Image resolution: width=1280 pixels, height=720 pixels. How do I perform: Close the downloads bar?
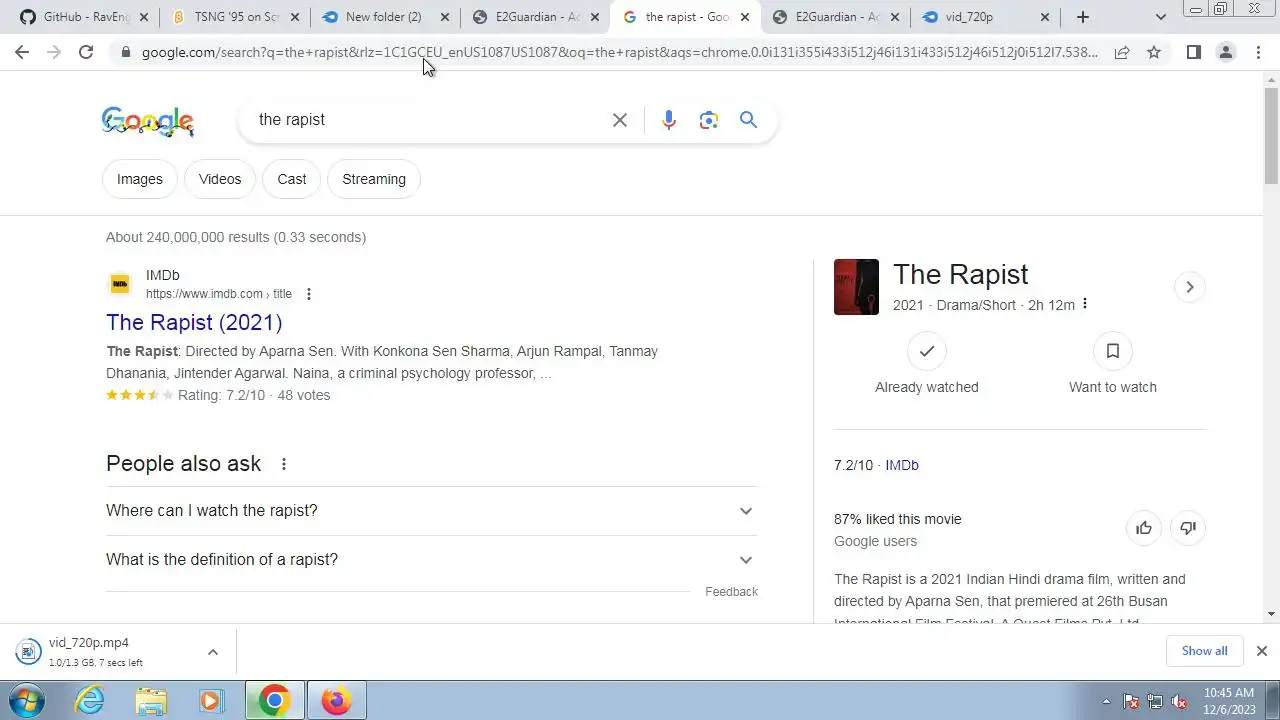pos(1261,651)
